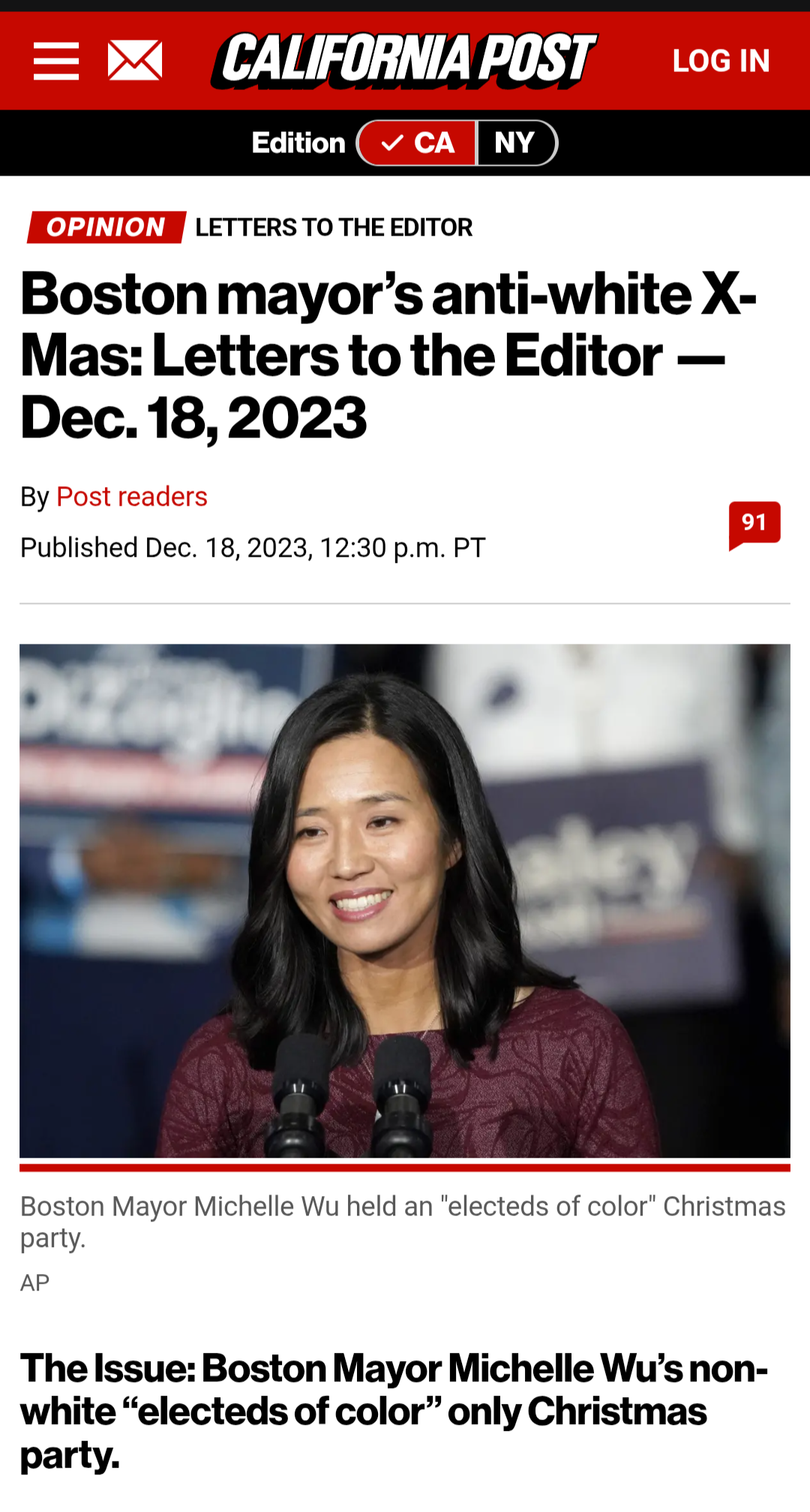
Task: Click the published date line
Action: pyautogui.click(x=253, y=548)
